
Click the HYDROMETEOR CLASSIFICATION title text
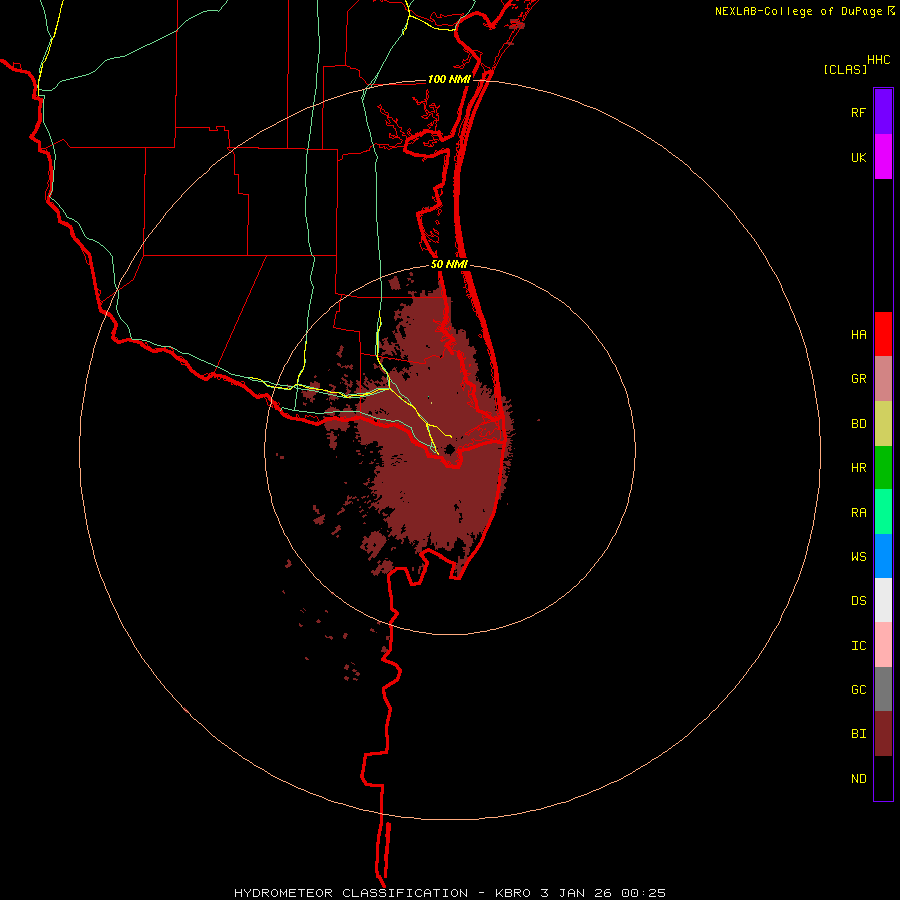tap(351, 893)
